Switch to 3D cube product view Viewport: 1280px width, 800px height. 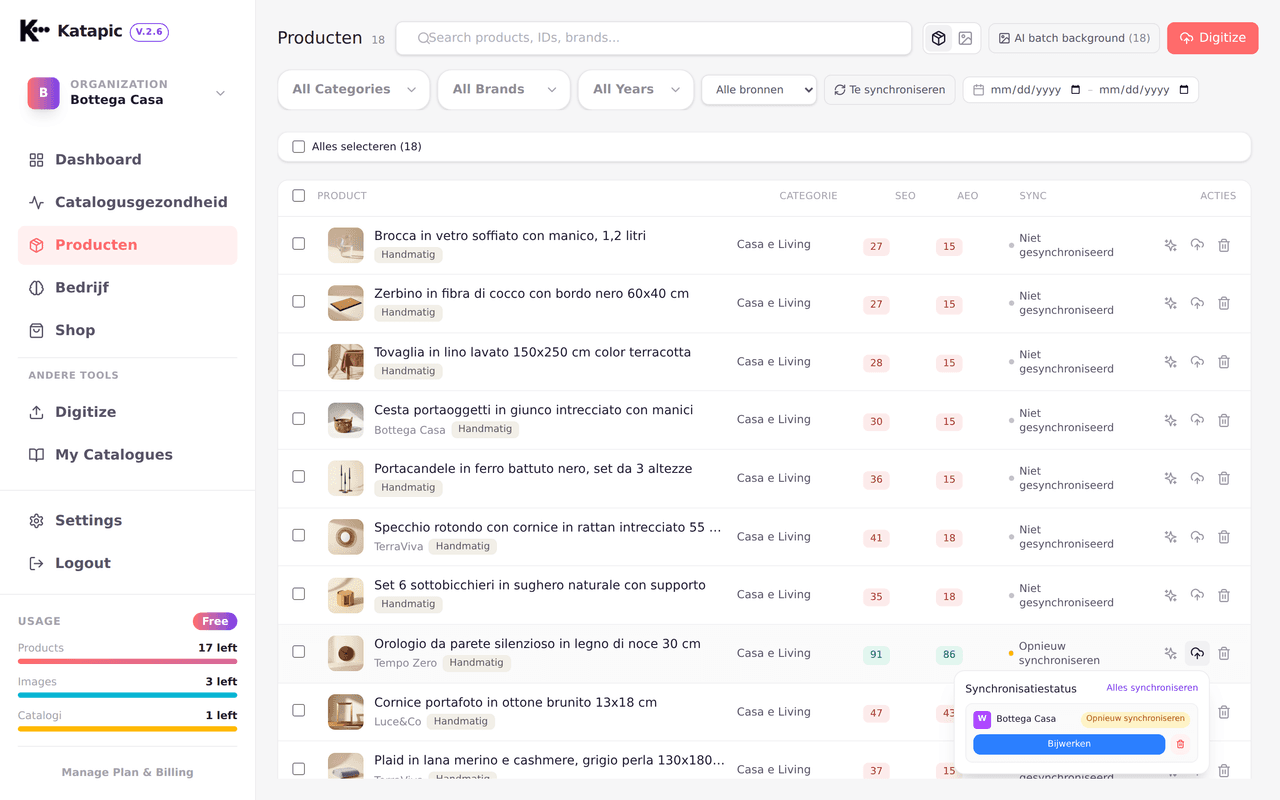(x=938, y=38)
